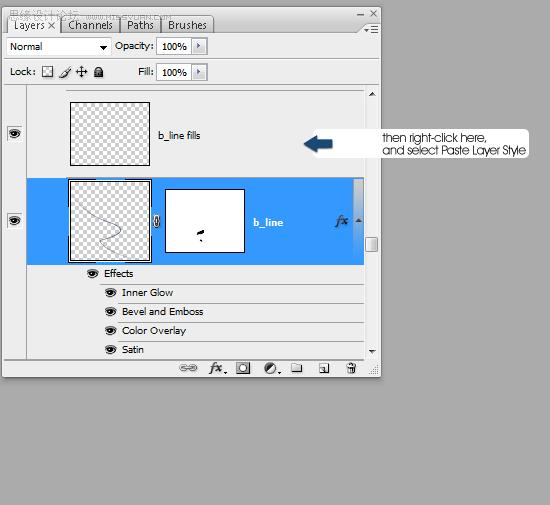Toggle visibility of Inner Glow effect
The image size is (550, 505).
[x=110, y=292]
